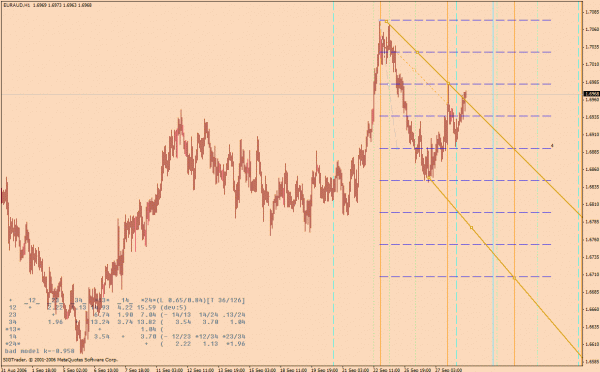
Task: Click the 'bad model k=-0.958' text
Action: 39,351
